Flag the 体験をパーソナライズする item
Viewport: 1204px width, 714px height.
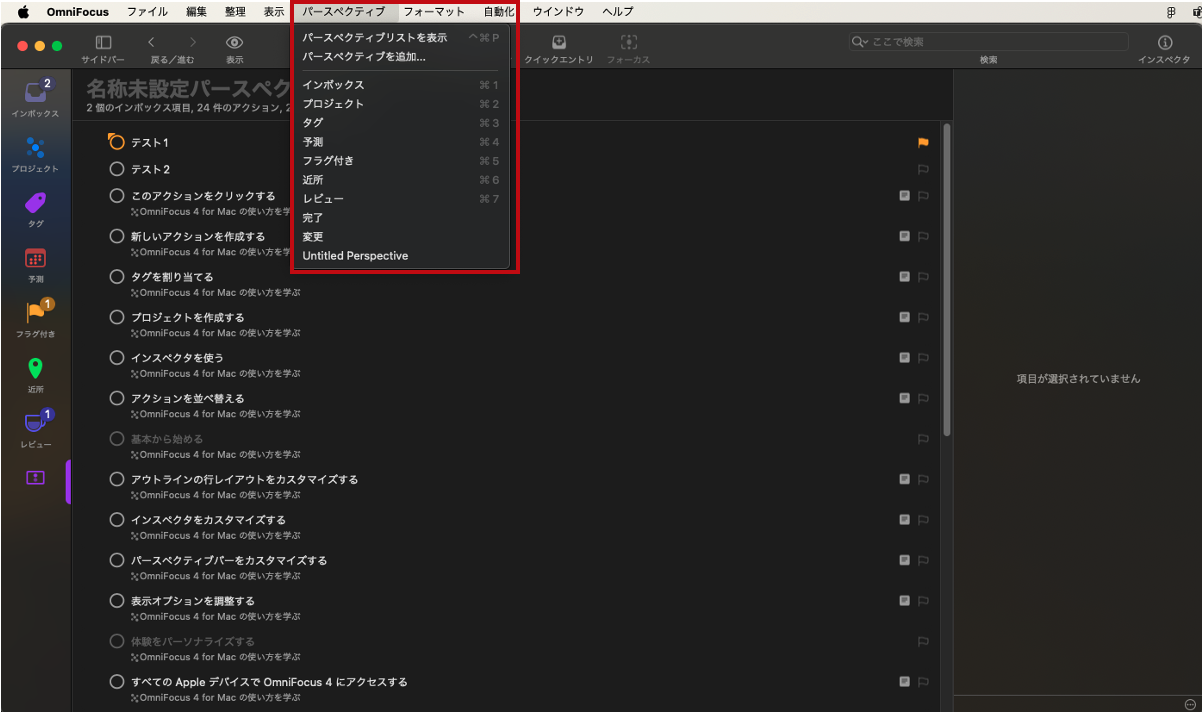[x=923, y=641]
